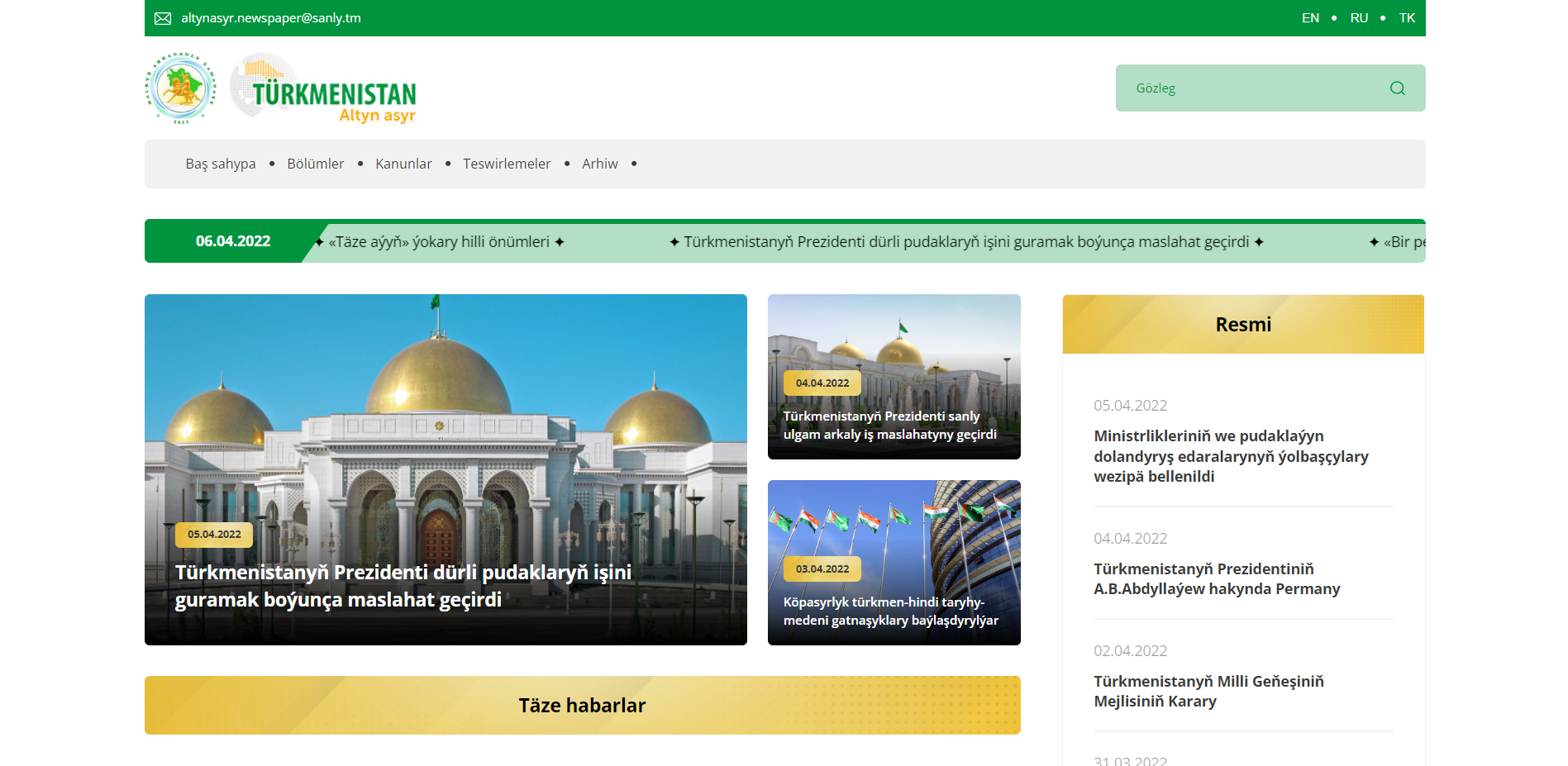
Task: Click the Täze habarlar section header
Action: click(x=583, y=706)
